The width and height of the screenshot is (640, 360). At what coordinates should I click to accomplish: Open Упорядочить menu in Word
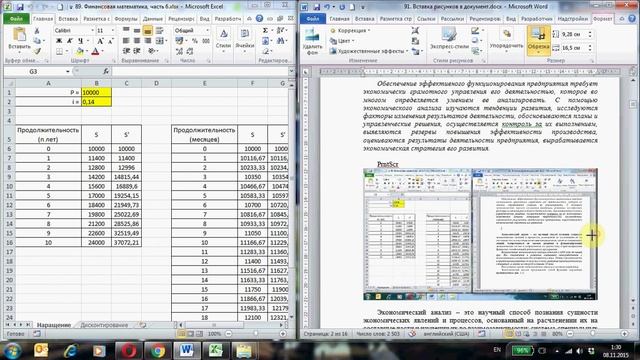coord(506,41)
